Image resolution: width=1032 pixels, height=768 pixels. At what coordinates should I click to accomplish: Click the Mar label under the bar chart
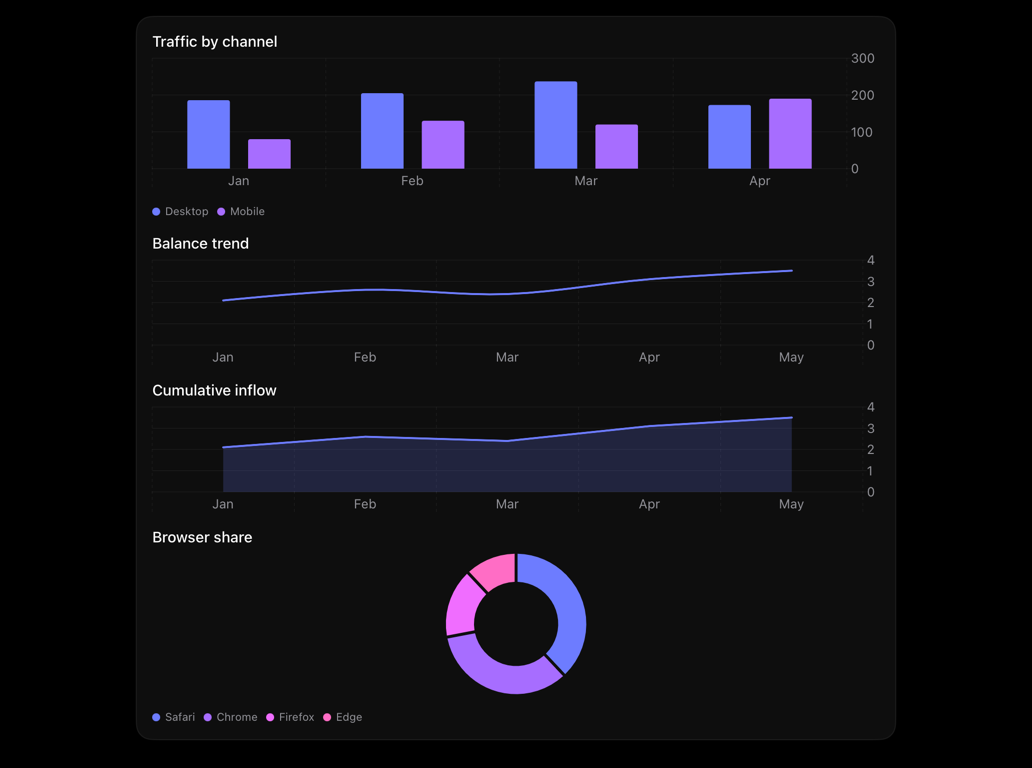coord(586,180)
